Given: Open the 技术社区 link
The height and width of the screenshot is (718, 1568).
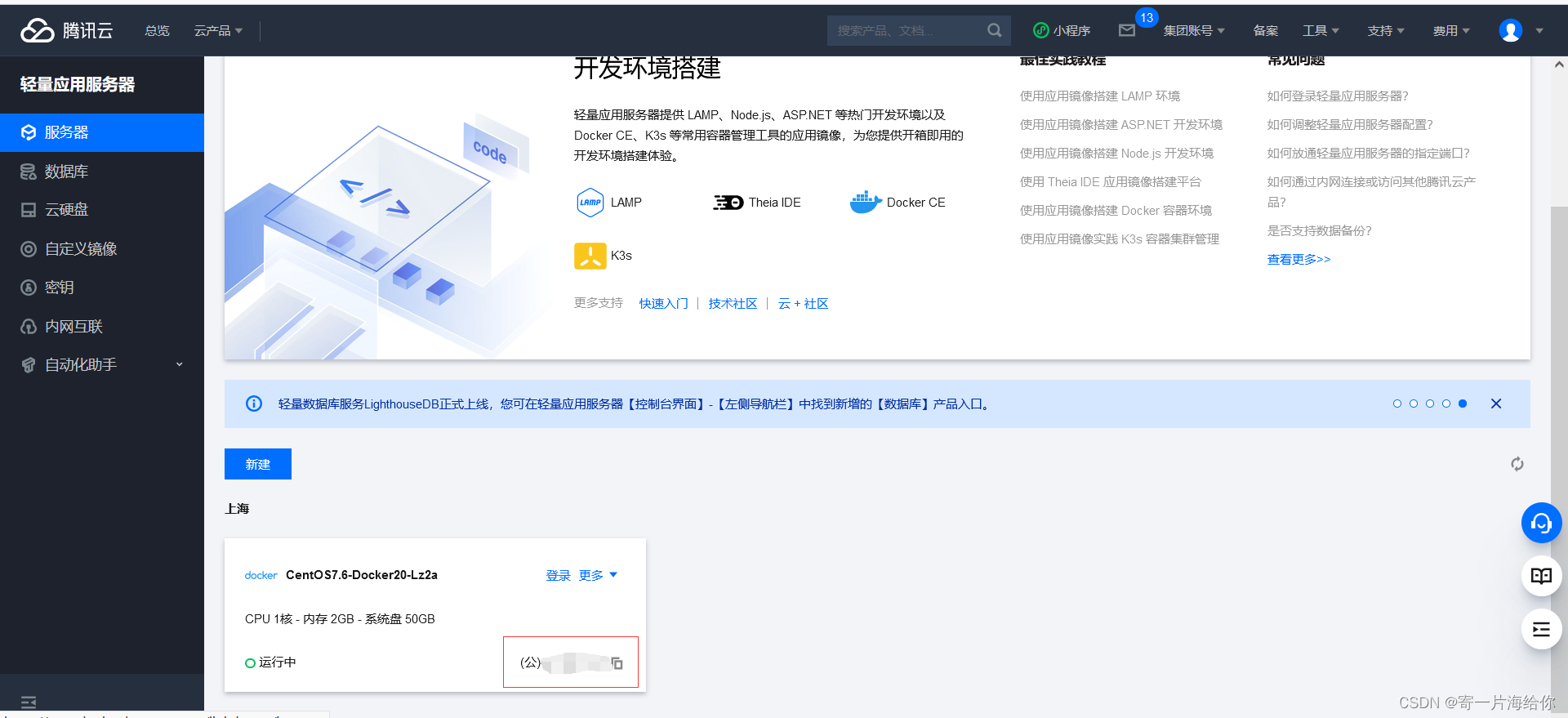Looking at the screenshot, I should (x=733, y=304).
